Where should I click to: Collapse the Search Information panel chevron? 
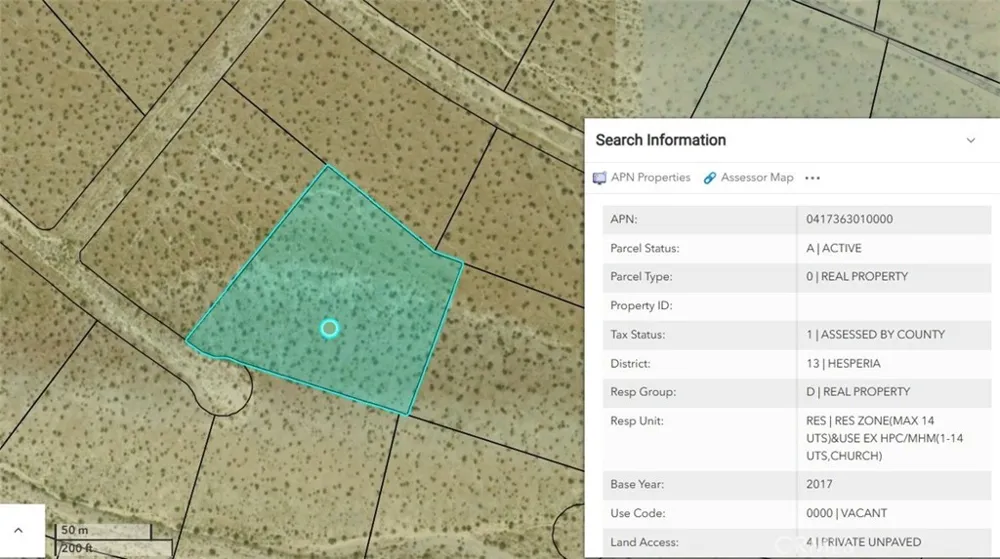pyautogui.click(x=971, y=140)
